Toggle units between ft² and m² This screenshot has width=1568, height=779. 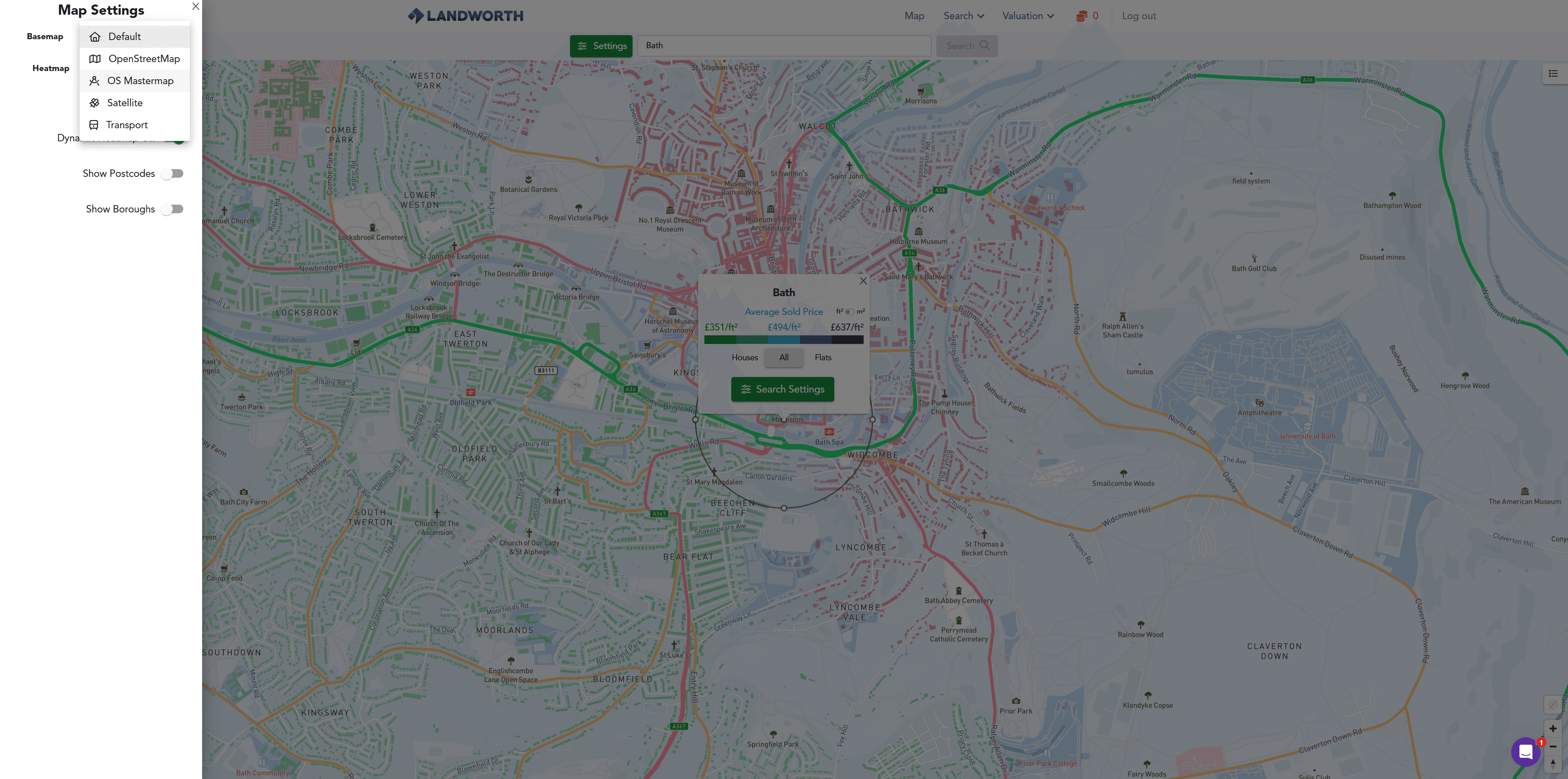[x=850, y=312]
